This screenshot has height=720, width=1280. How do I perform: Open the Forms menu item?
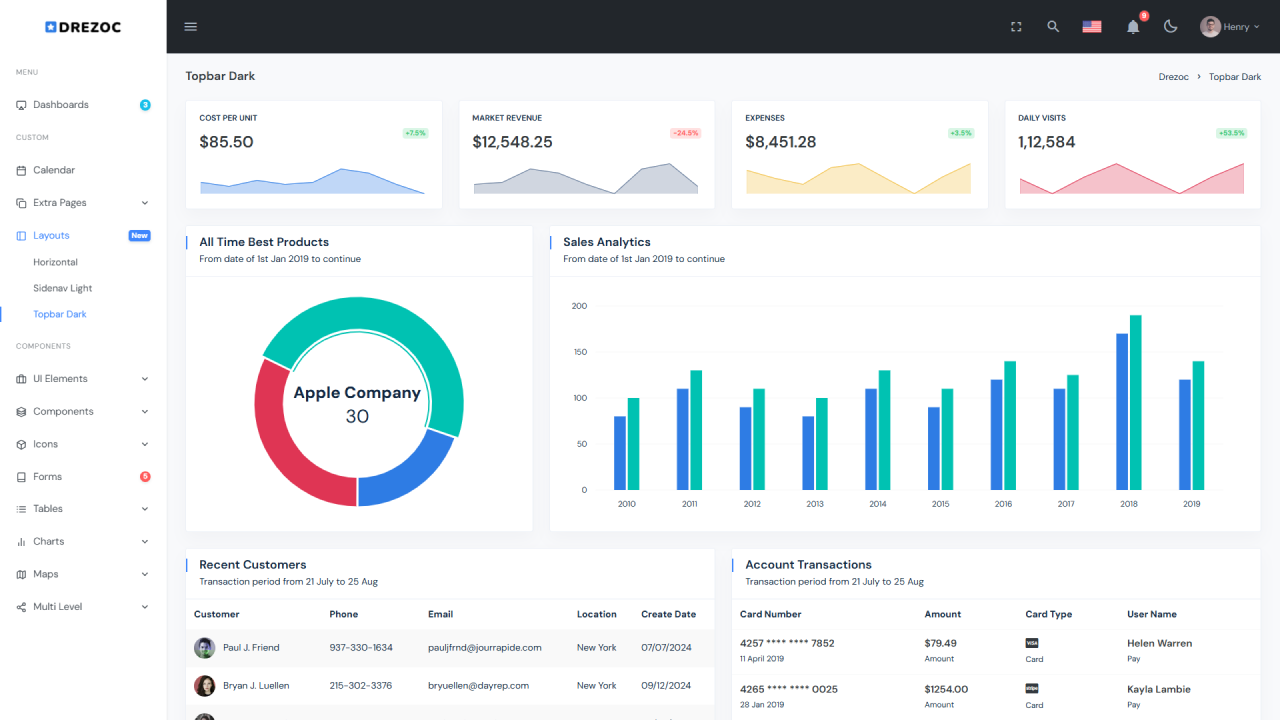(47, 477)
